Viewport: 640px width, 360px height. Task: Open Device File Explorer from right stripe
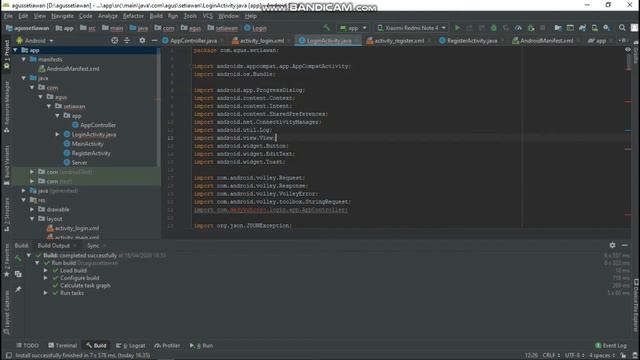pyautogui.click(x=636, y=305)
